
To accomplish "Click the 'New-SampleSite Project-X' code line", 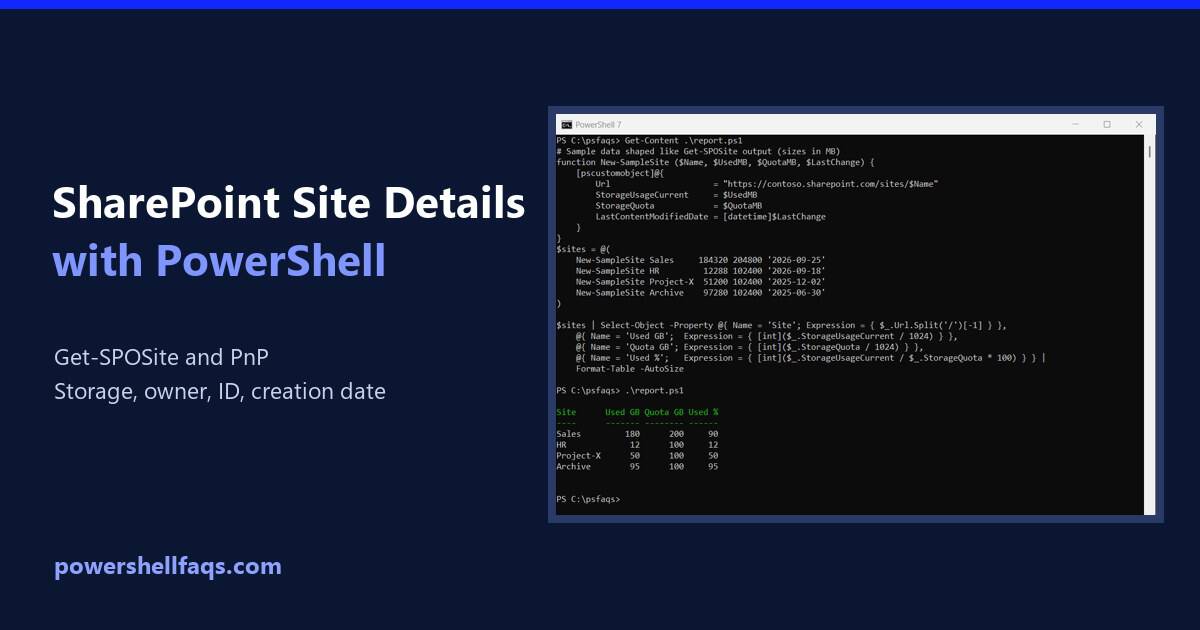I will 700,281.
